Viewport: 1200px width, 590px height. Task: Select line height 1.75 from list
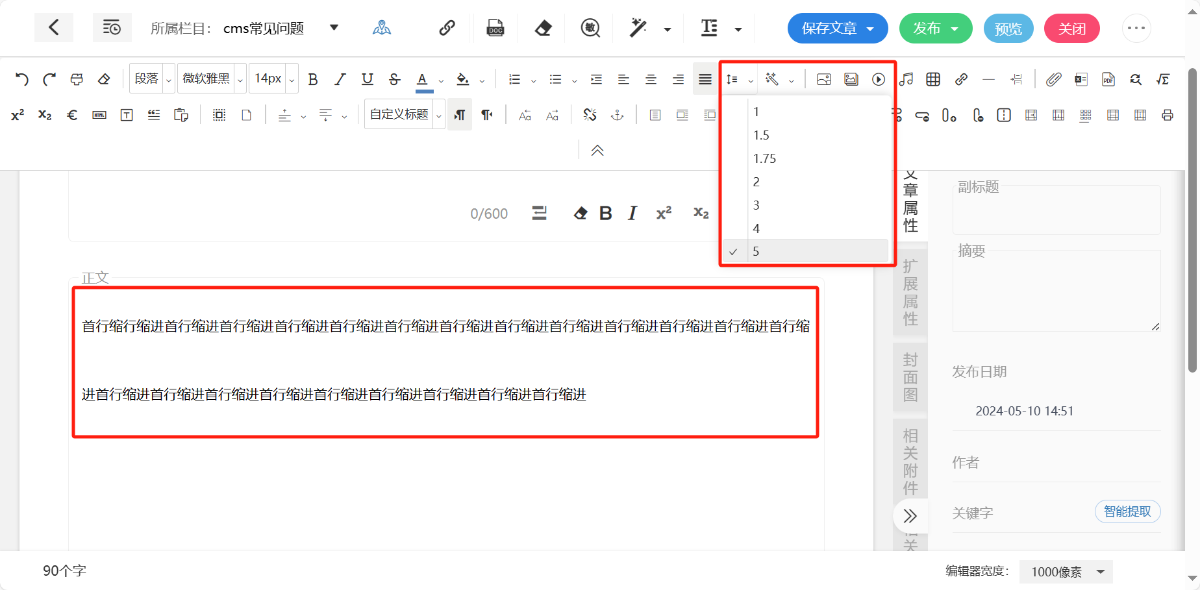click(765, 158)
